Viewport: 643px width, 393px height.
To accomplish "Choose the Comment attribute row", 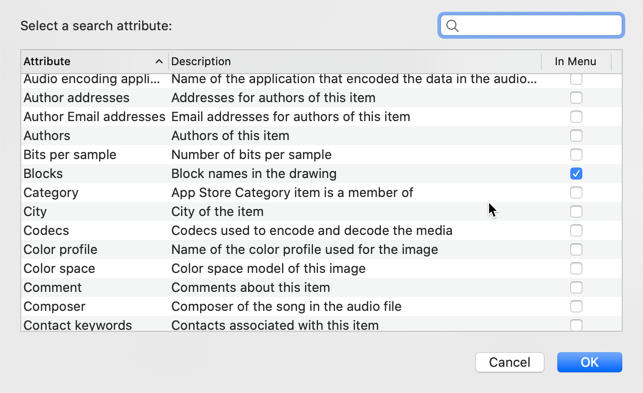I will tap(322, 287).
